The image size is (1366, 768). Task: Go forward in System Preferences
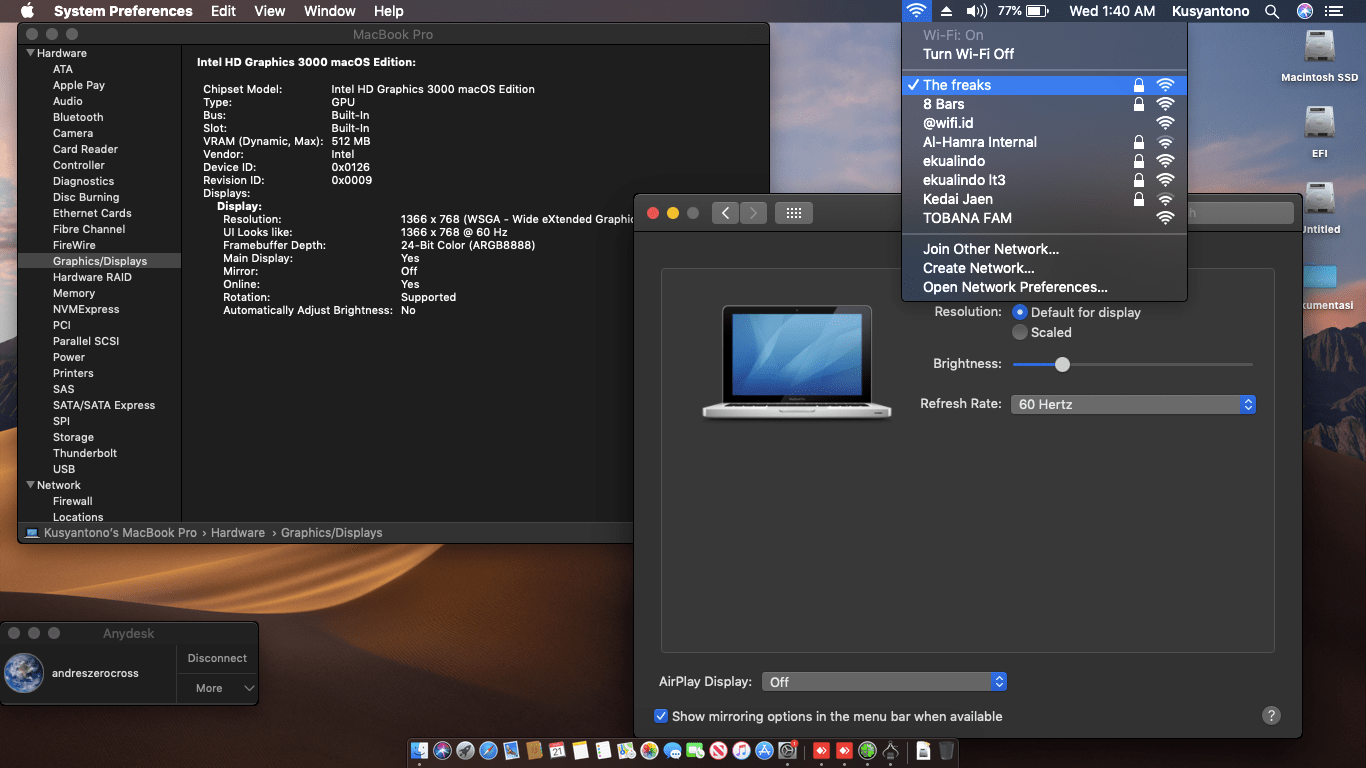click(753, 213)
